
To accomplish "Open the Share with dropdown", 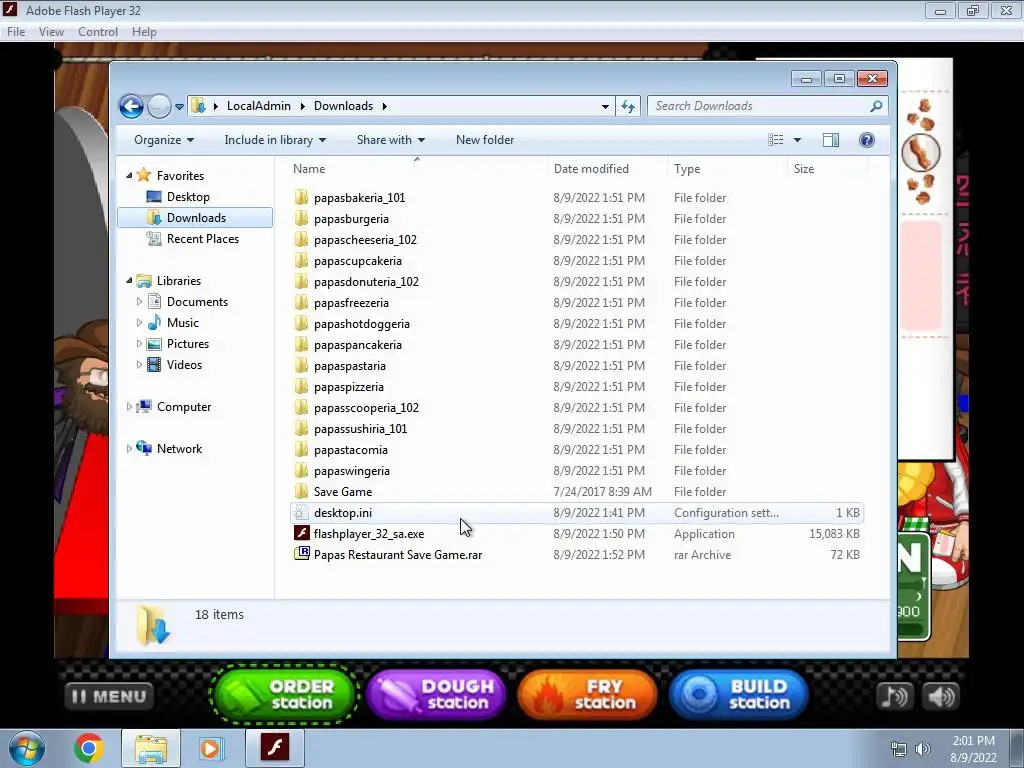I will coord(391,140).
